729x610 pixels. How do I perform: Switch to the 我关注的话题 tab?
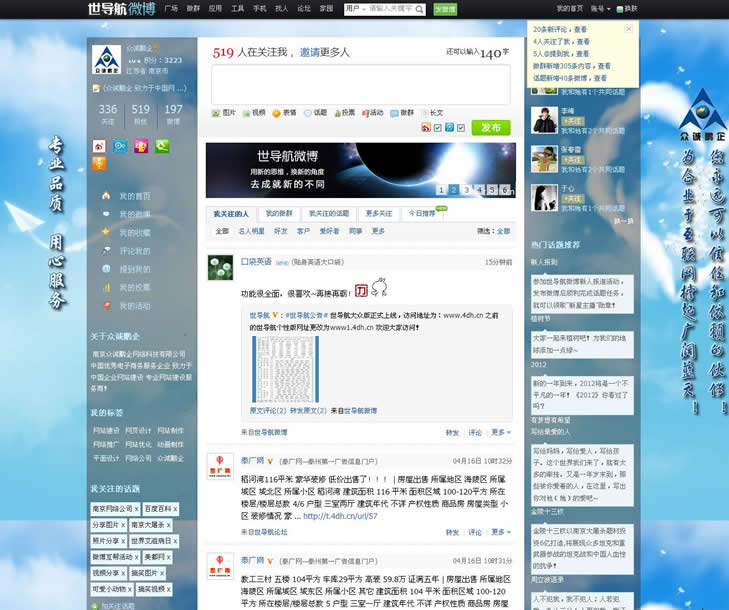click(x=329, y=213)
